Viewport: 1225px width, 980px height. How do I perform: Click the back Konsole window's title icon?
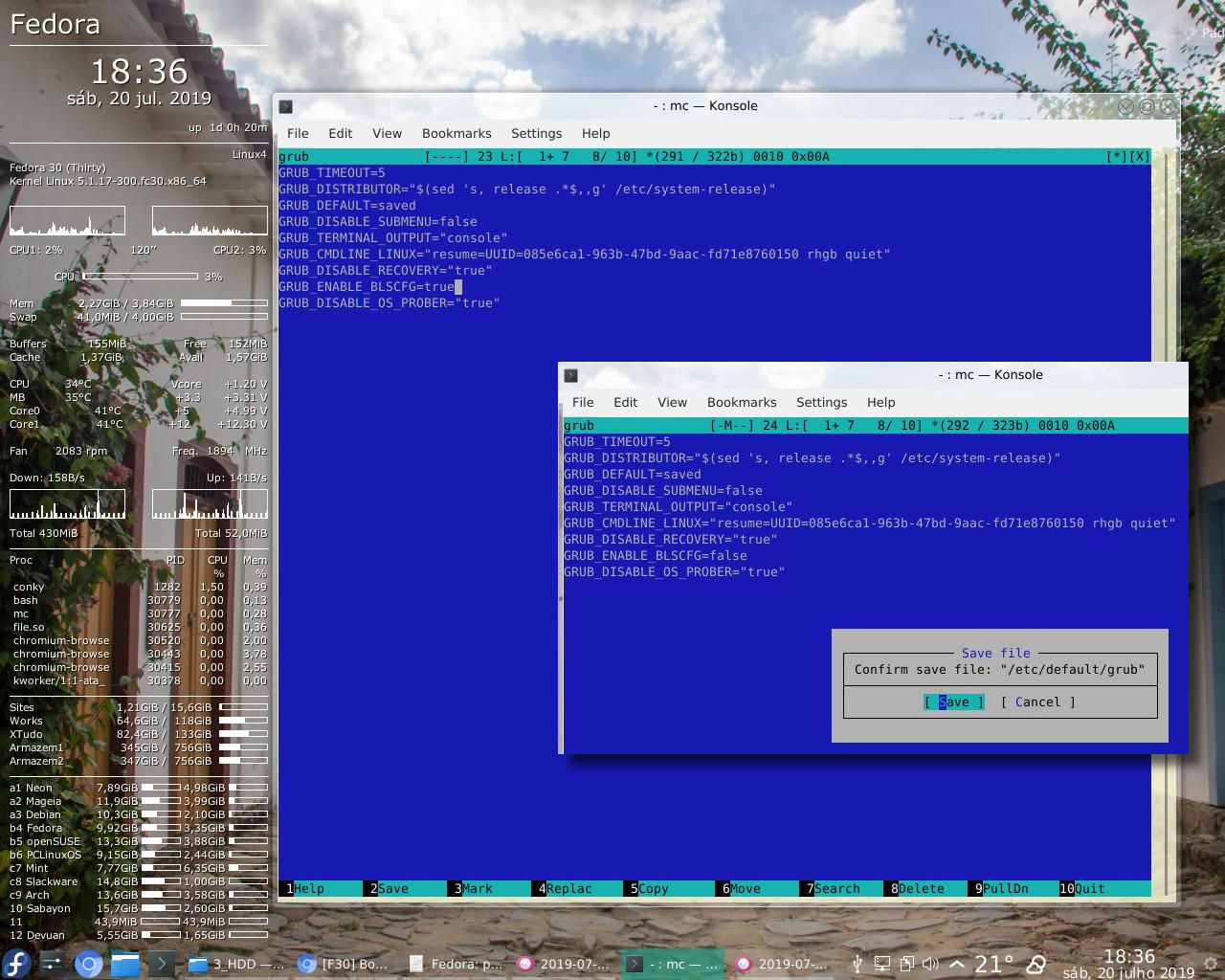click(285, 106)
